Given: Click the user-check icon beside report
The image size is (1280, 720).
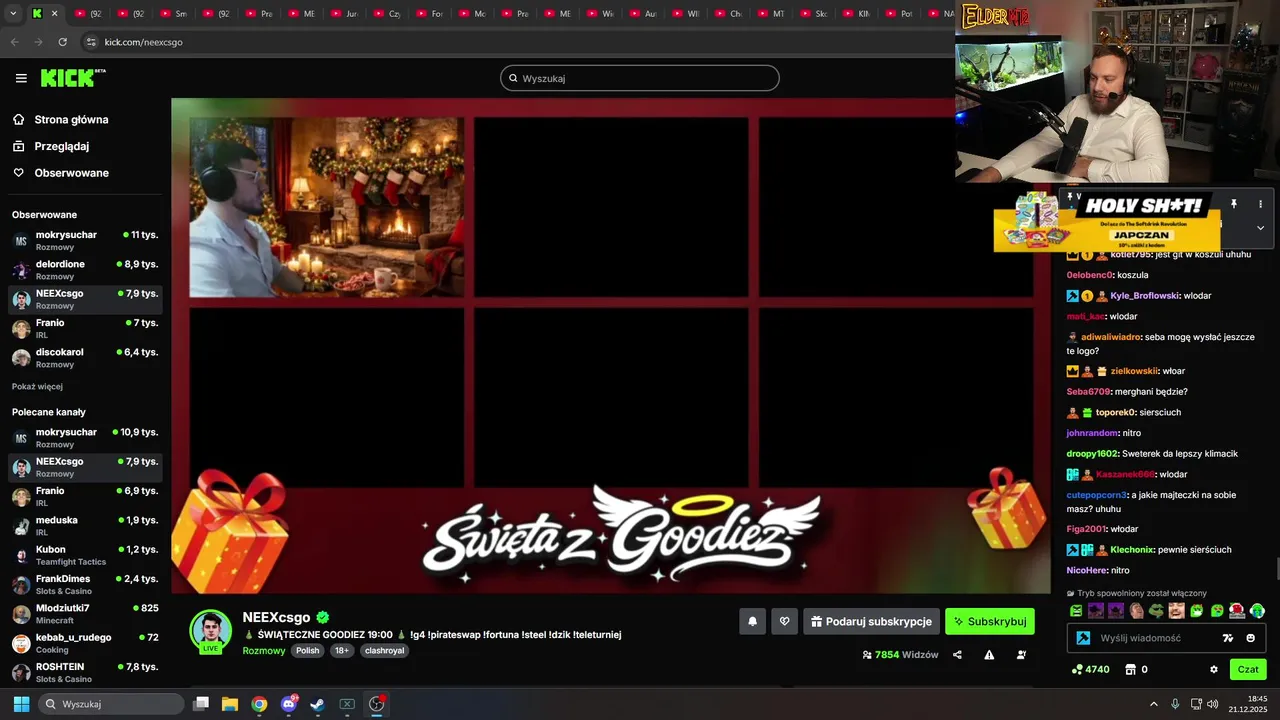Looking at the screenshot, I should 1021,655.
